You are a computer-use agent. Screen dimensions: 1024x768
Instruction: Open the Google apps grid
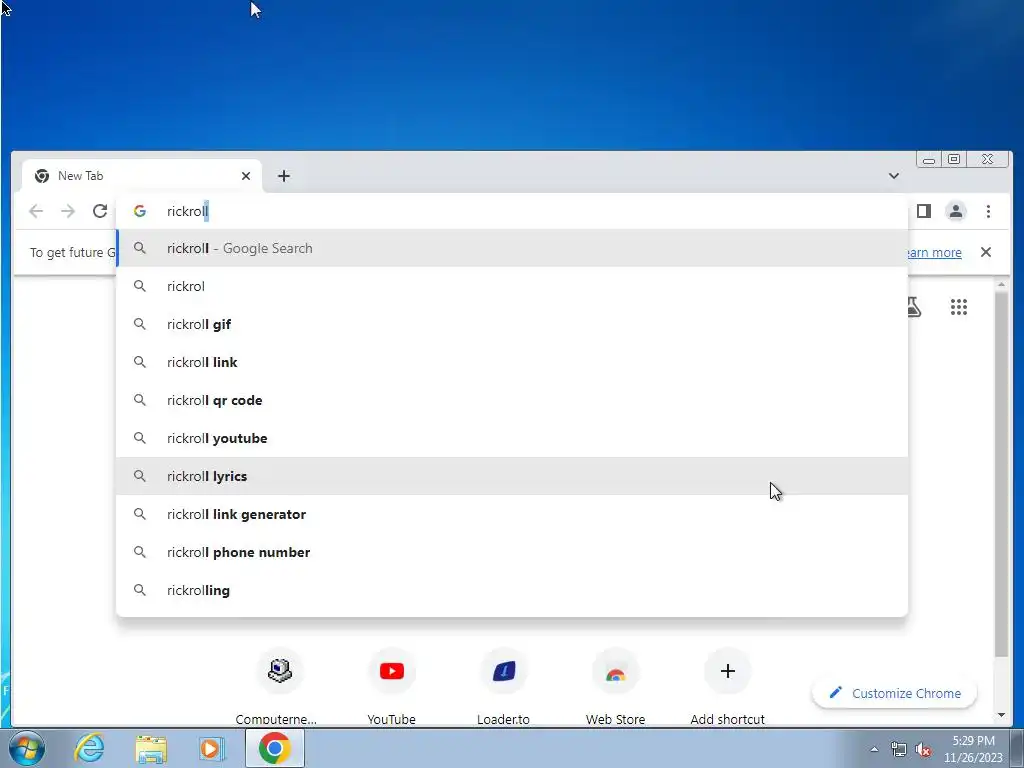959,307
